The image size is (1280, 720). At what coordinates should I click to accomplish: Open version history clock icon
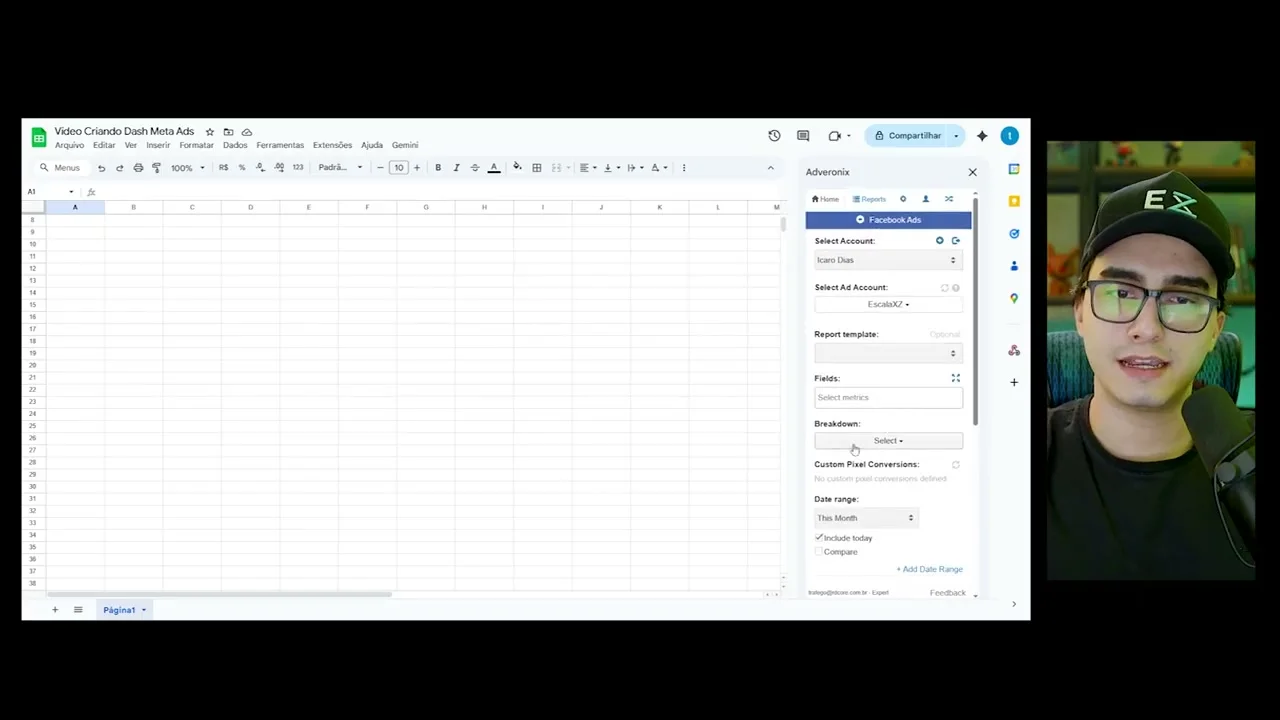coord(774,136)
